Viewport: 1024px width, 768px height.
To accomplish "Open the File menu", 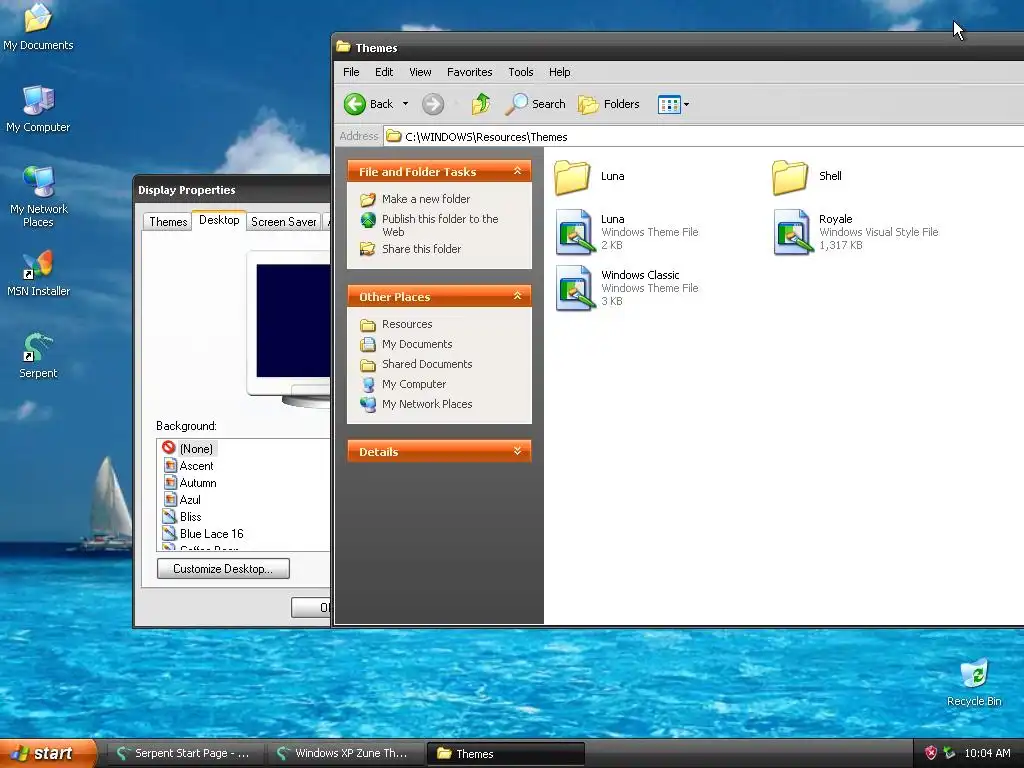I will 351,72.
